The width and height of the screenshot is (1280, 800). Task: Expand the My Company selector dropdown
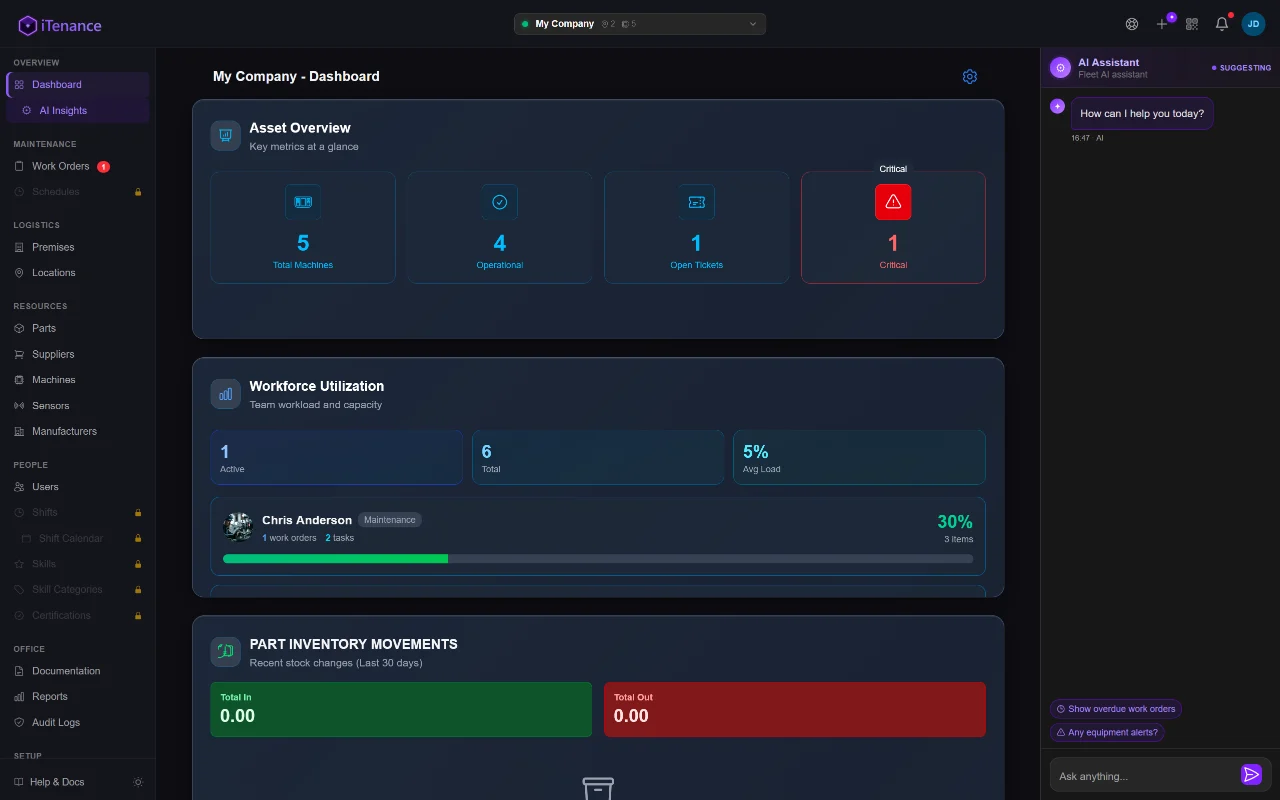click(x=640, y=24)
